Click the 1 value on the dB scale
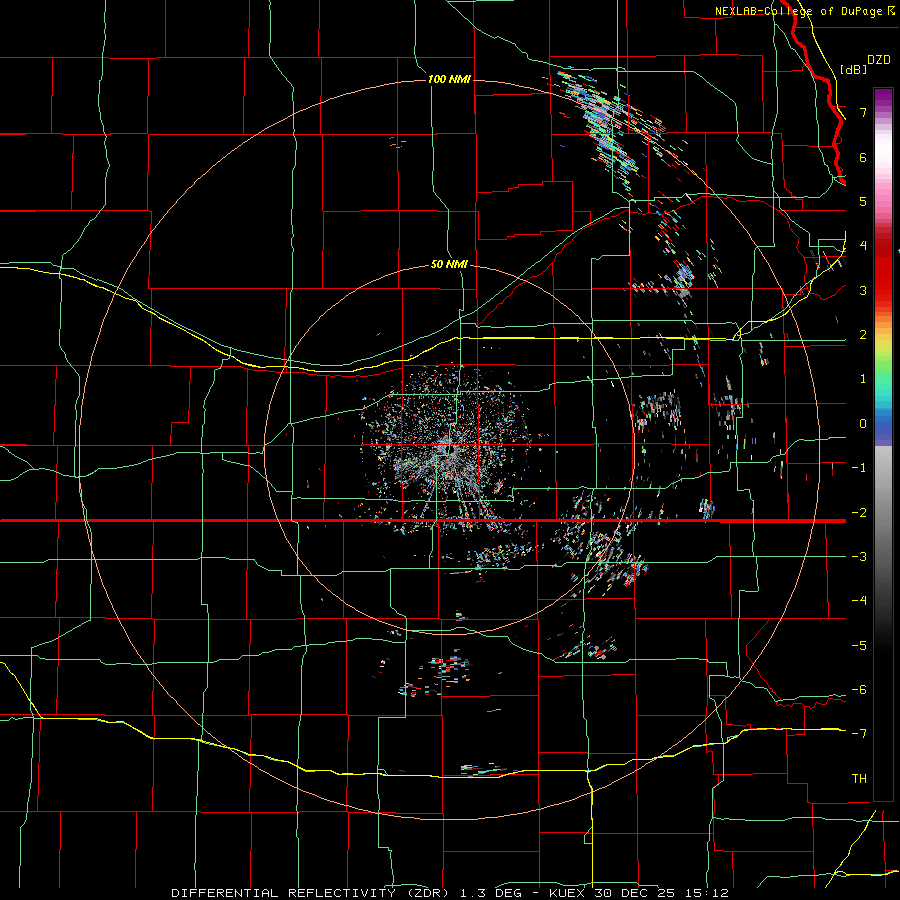The height and width of the screenshot is (900, 900). click(x=863, y=379)
